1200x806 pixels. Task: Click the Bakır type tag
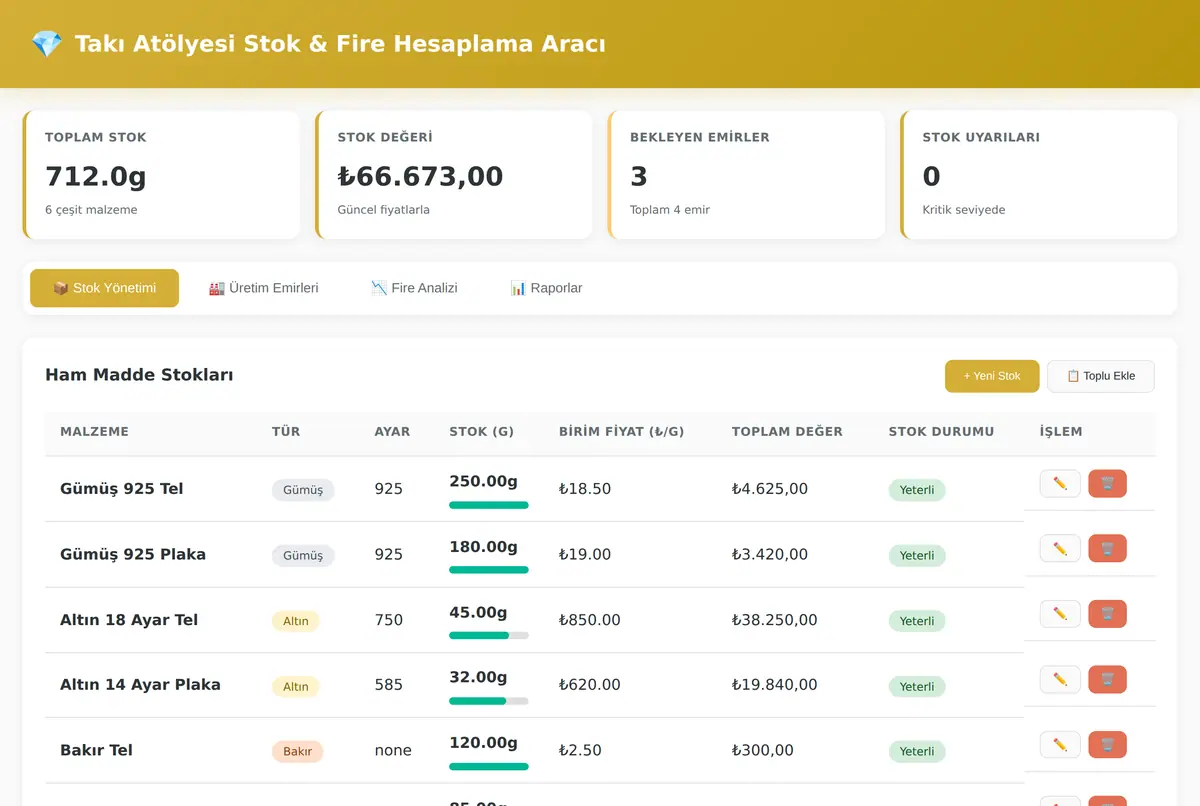[298, 752]
